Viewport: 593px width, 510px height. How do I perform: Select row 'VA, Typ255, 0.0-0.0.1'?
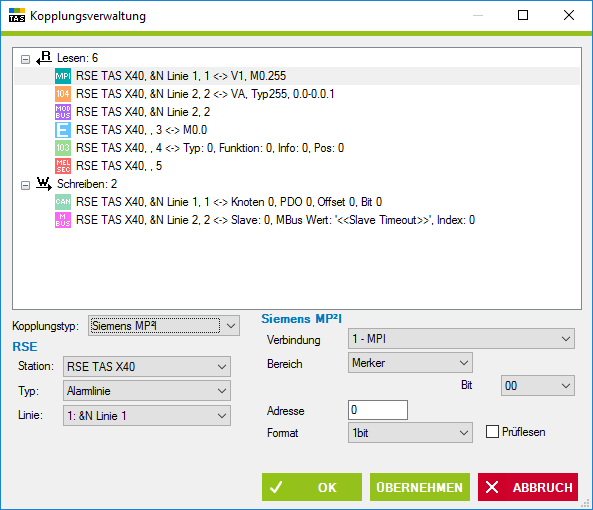tap(205, 94)
